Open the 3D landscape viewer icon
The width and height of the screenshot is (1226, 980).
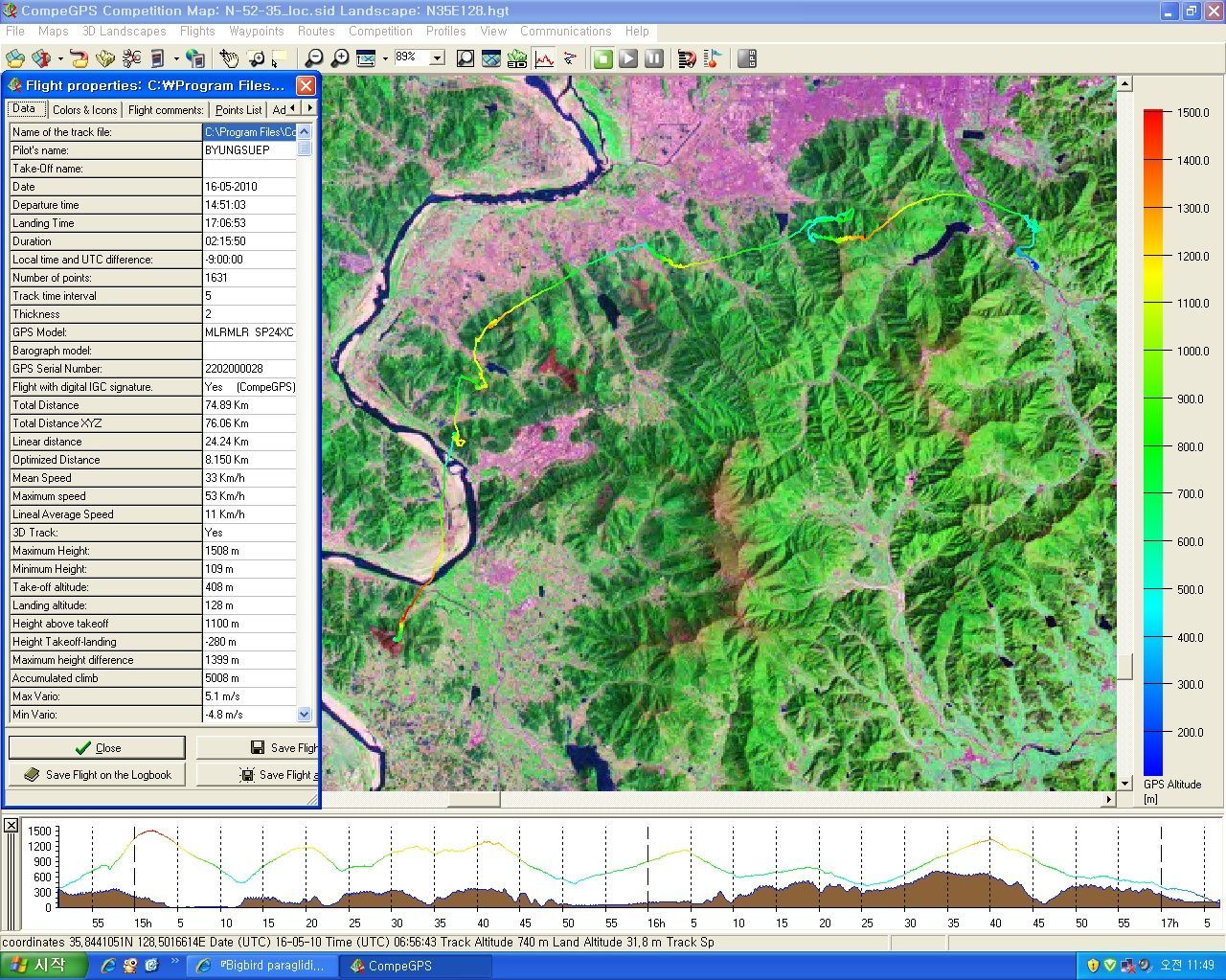[x=517, y=58]
